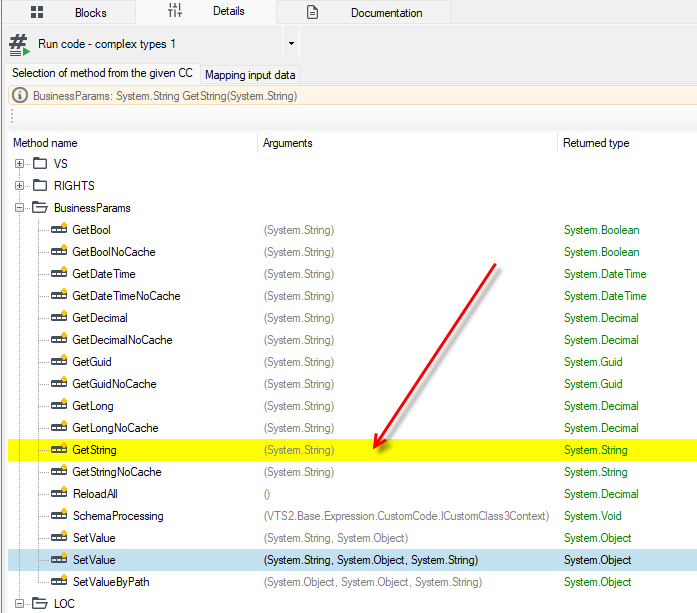Click the GetGuidNoCache method icon

pyautogui.click(x=59, y=383)
